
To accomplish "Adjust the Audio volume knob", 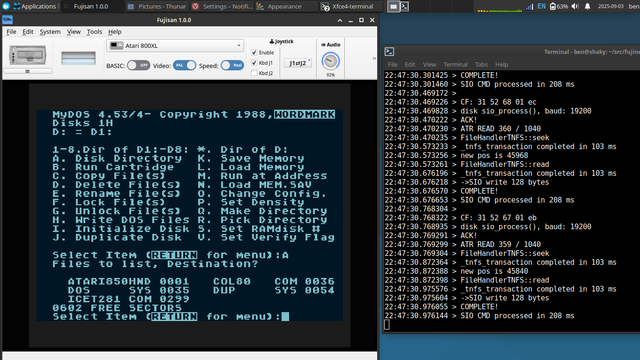I will pyautogui.click(x=330, y=61).
